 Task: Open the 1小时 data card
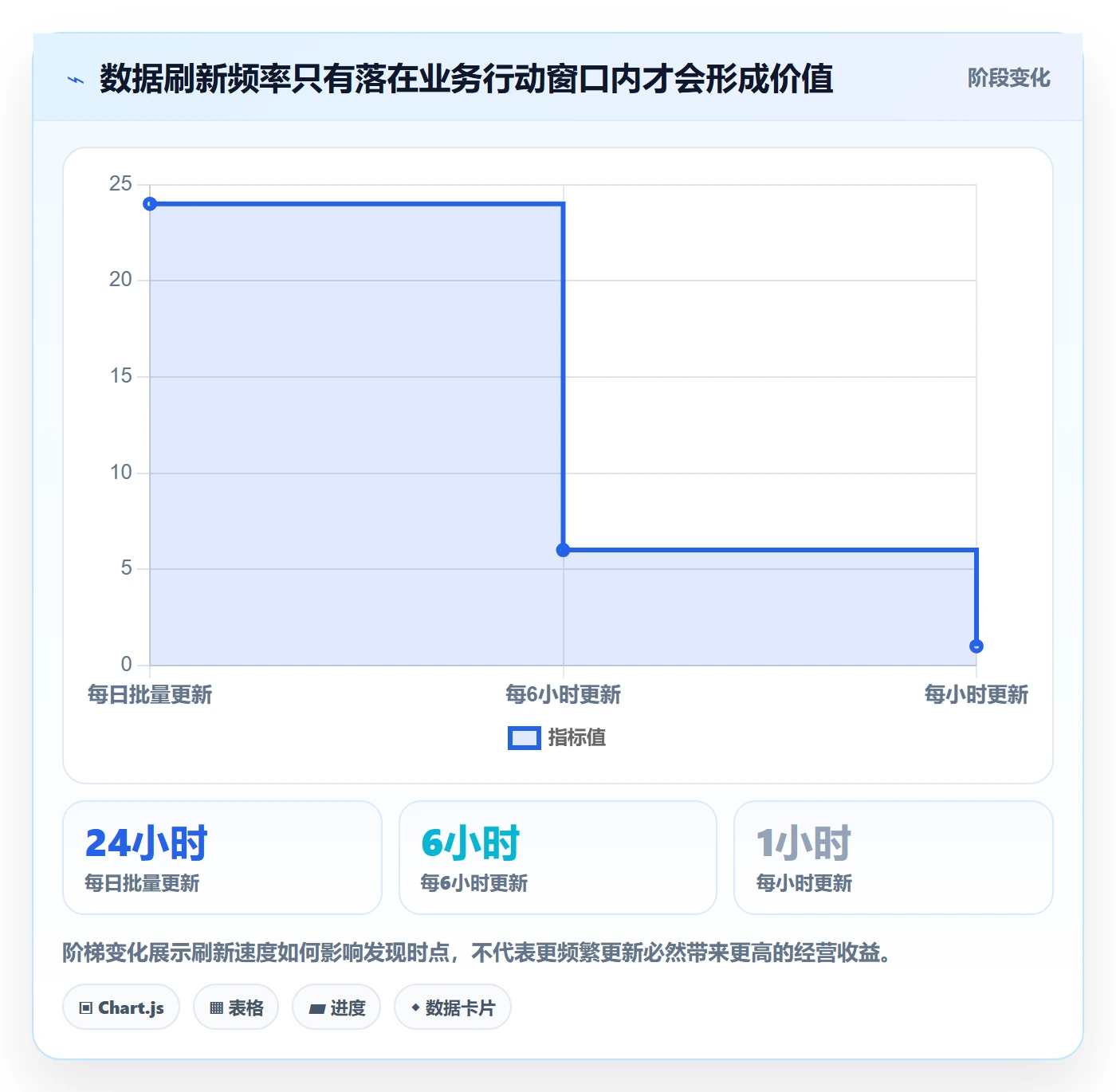click(x=894, y=858)
